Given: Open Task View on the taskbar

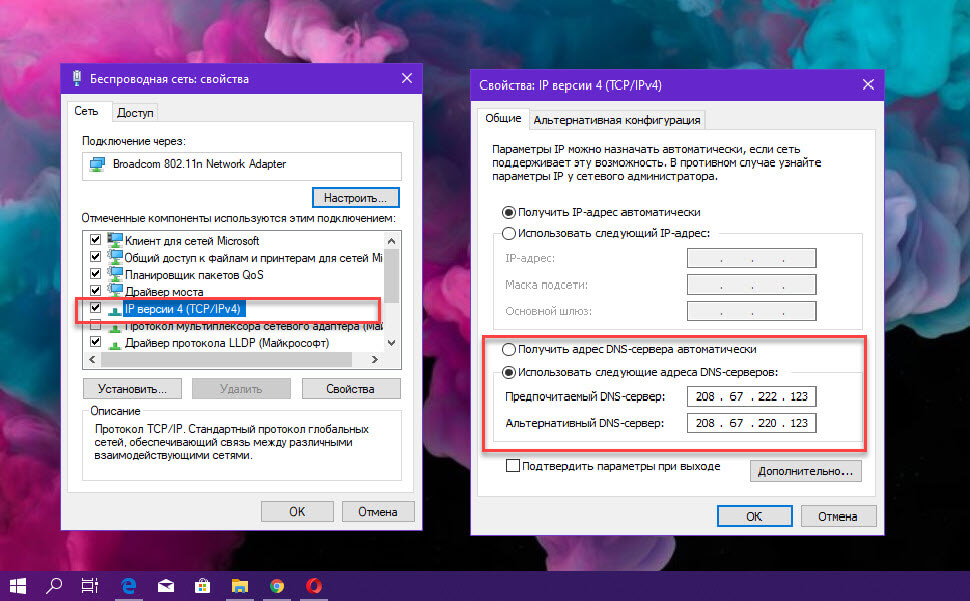Looking at the screenshot, I should pyautogui.click(x=90, y=586).
